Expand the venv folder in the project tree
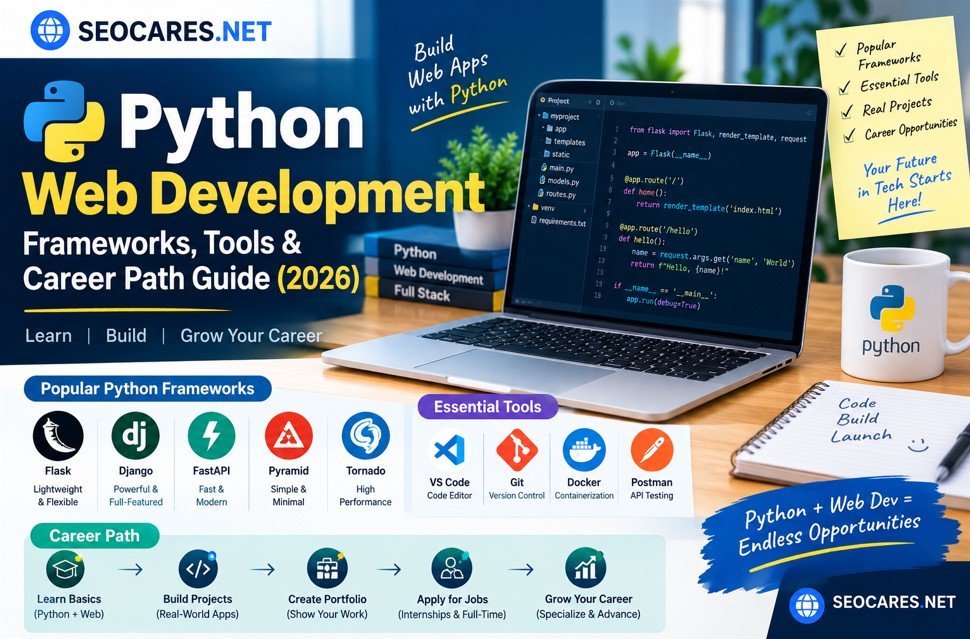The width and height of the screenshot is (970, 639). 542,208
